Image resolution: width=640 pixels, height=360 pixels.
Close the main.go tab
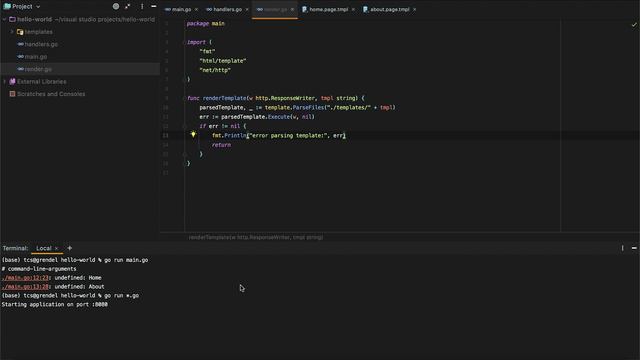tap(196, 9)
